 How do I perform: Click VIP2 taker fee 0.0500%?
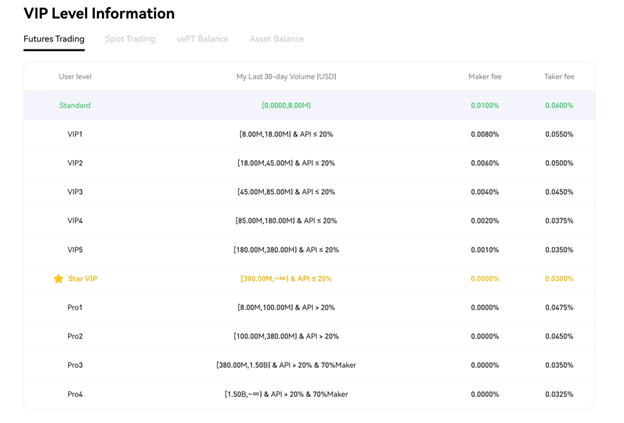click(559, 163)
